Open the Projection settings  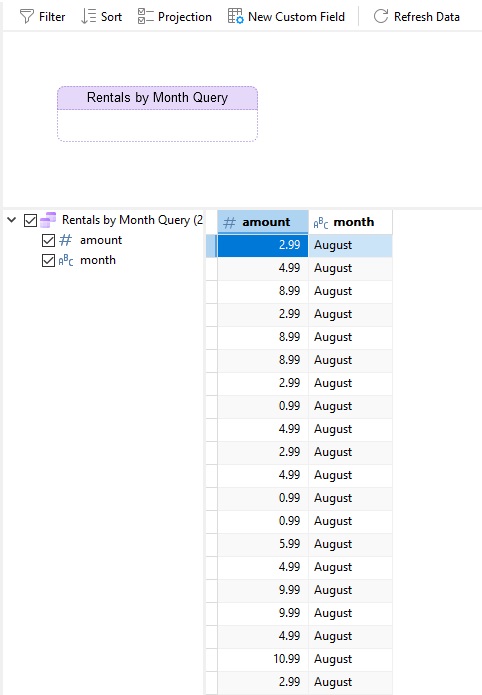click(175, 16)
